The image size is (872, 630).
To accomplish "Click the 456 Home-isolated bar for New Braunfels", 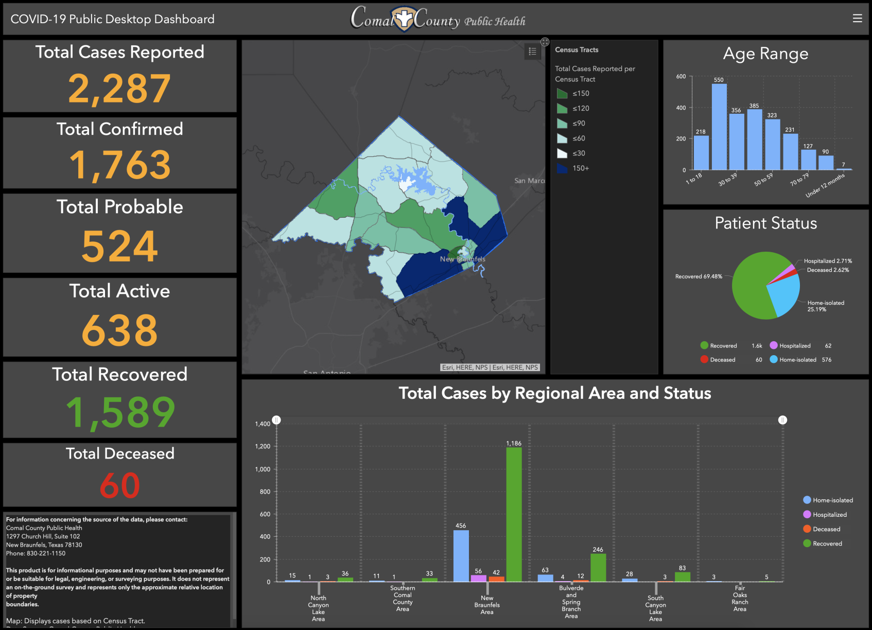I will point(460,556).
